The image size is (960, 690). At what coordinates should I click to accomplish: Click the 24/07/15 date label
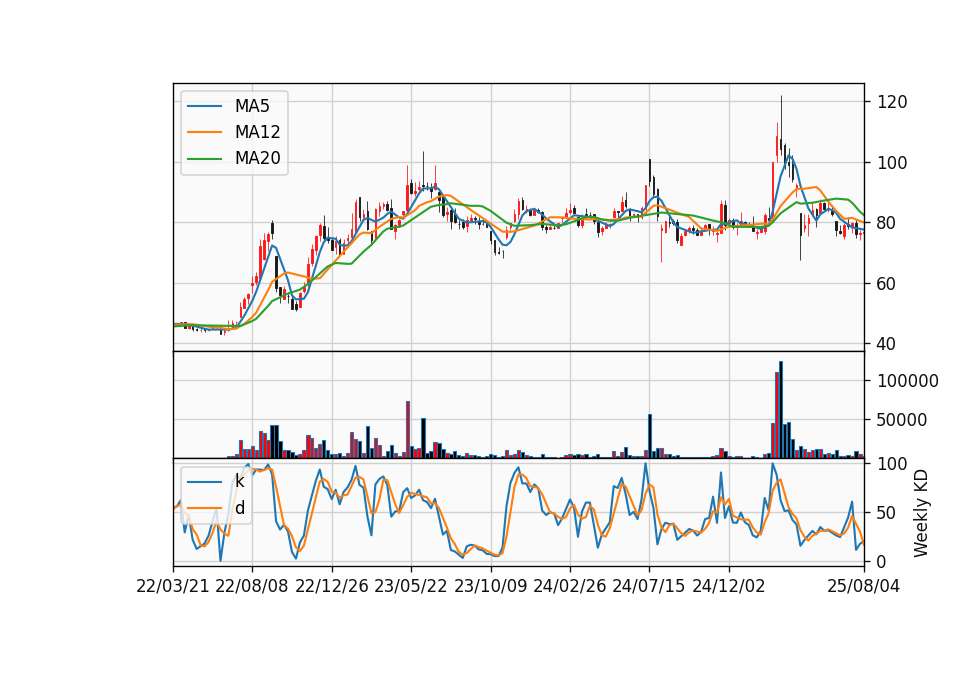[x=649, y=586]
